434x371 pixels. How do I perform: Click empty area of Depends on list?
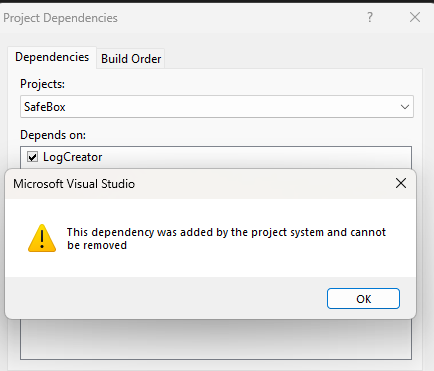click(x=216, y=339)
